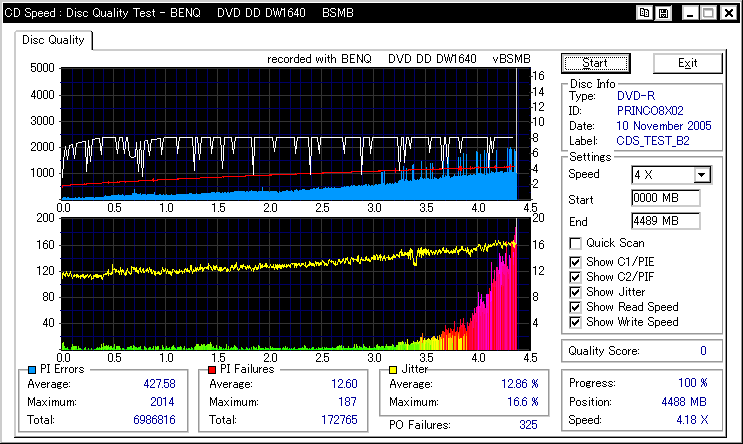Click the copy to clipboard icon in title bar

tap(645, 13)
